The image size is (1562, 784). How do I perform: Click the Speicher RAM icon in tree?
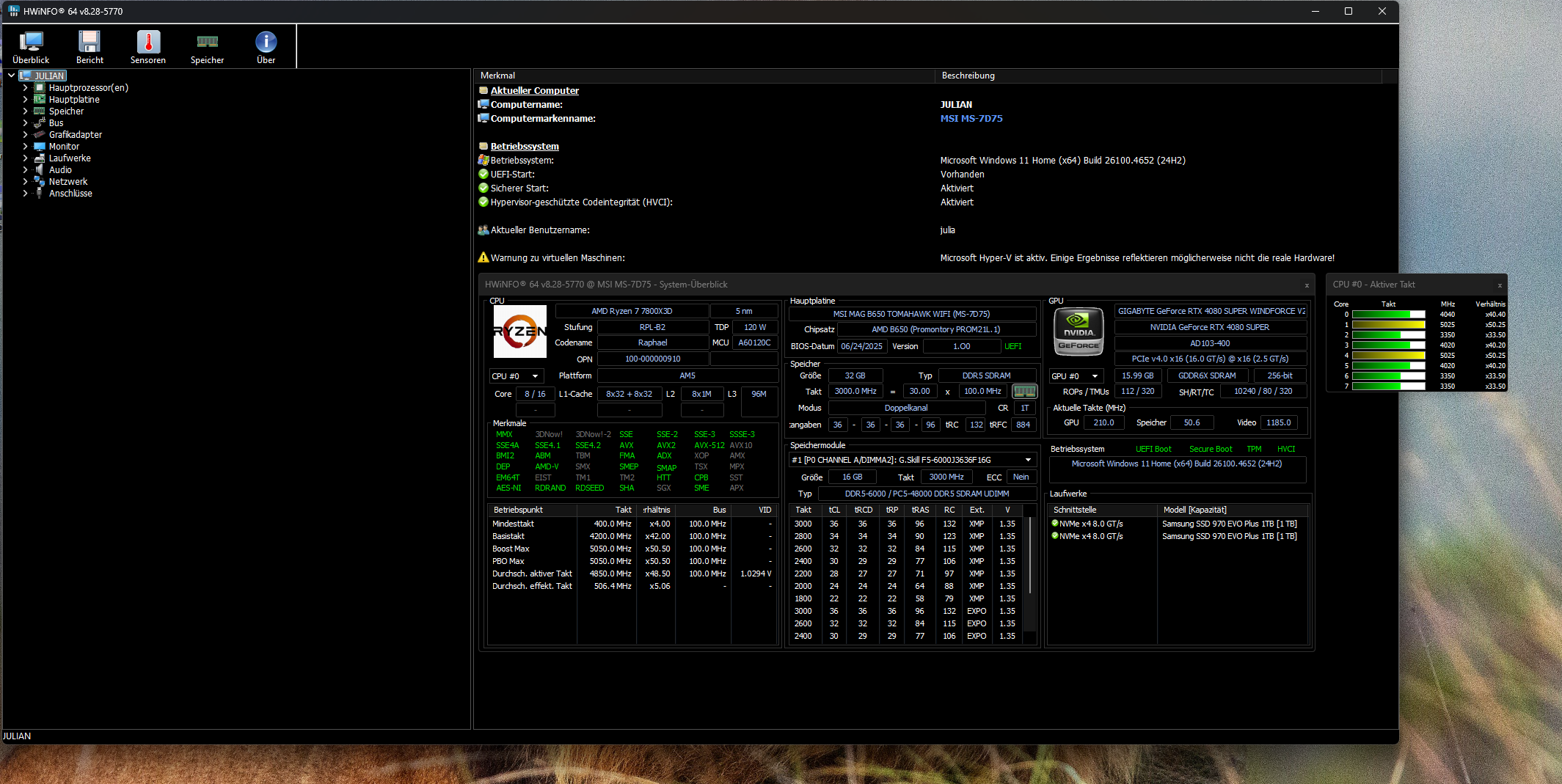[40, 111]
